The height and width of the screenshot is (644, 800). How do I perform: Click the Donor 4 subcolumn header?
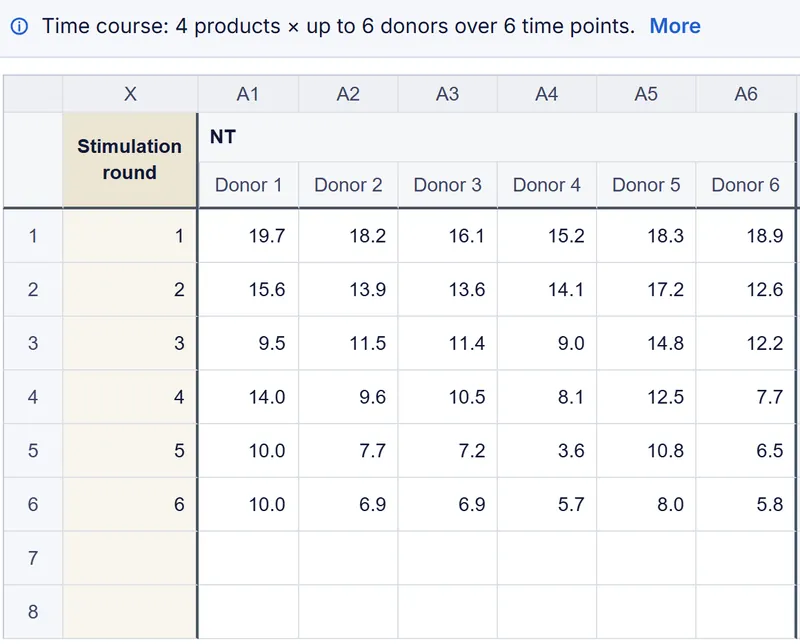point(546,185)
